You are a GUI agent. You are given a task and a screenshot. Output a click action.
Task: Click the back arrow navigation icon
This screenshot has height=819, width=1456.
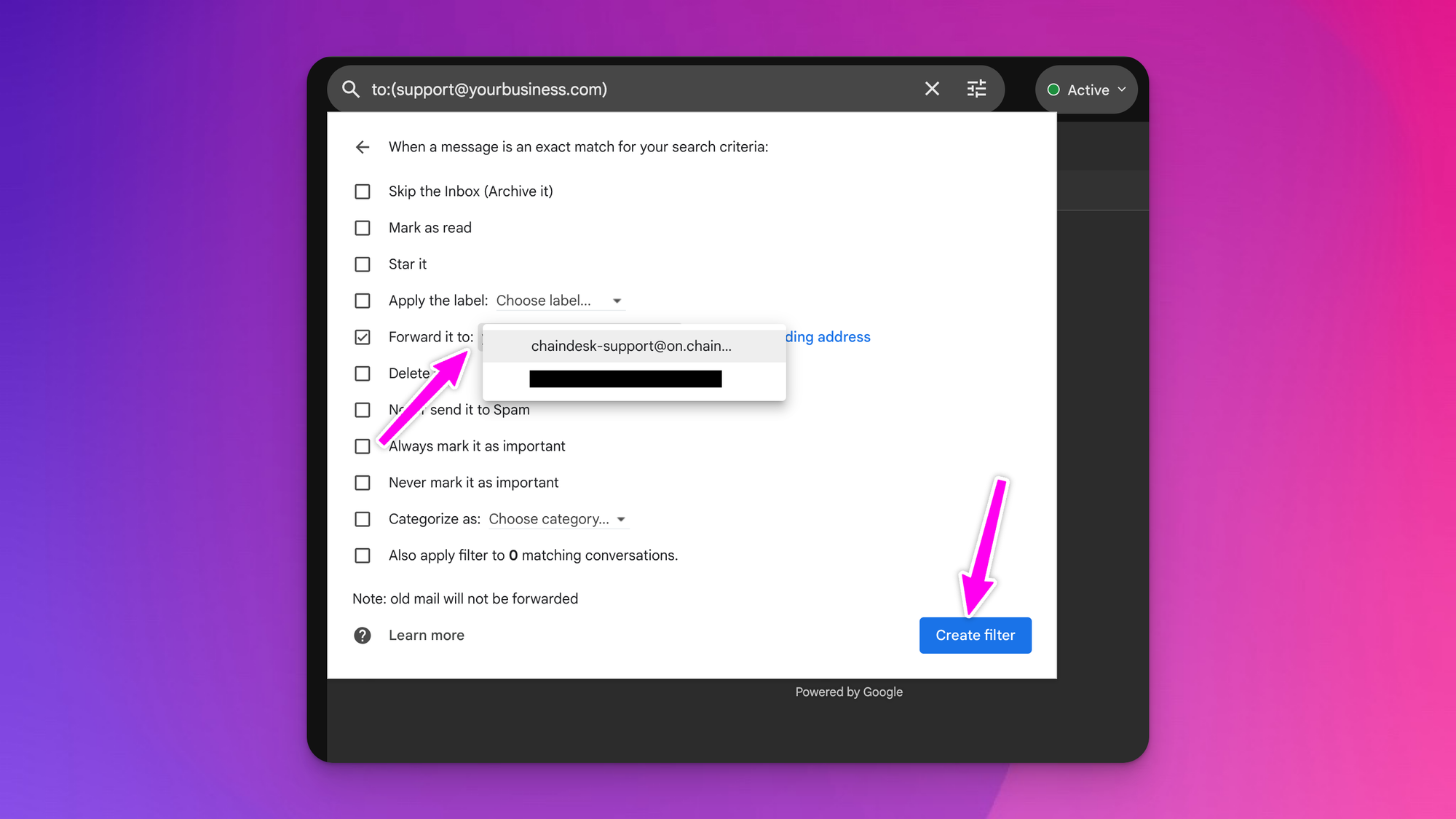coord(365,147)
